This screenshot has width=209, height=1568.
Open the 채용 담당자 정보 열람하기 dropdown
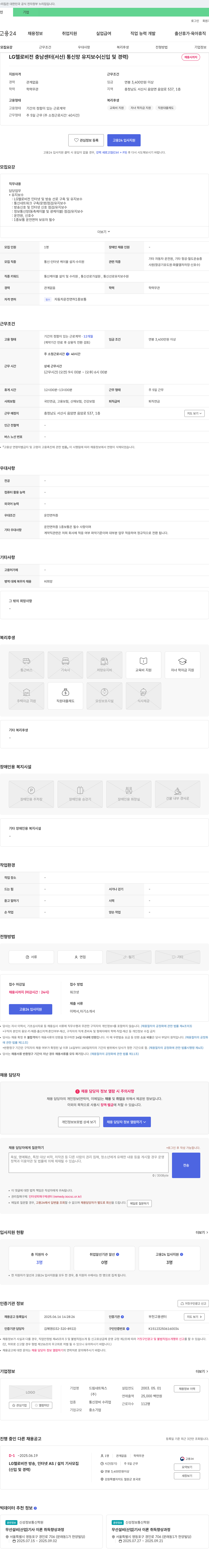(x=127, y=1121)
